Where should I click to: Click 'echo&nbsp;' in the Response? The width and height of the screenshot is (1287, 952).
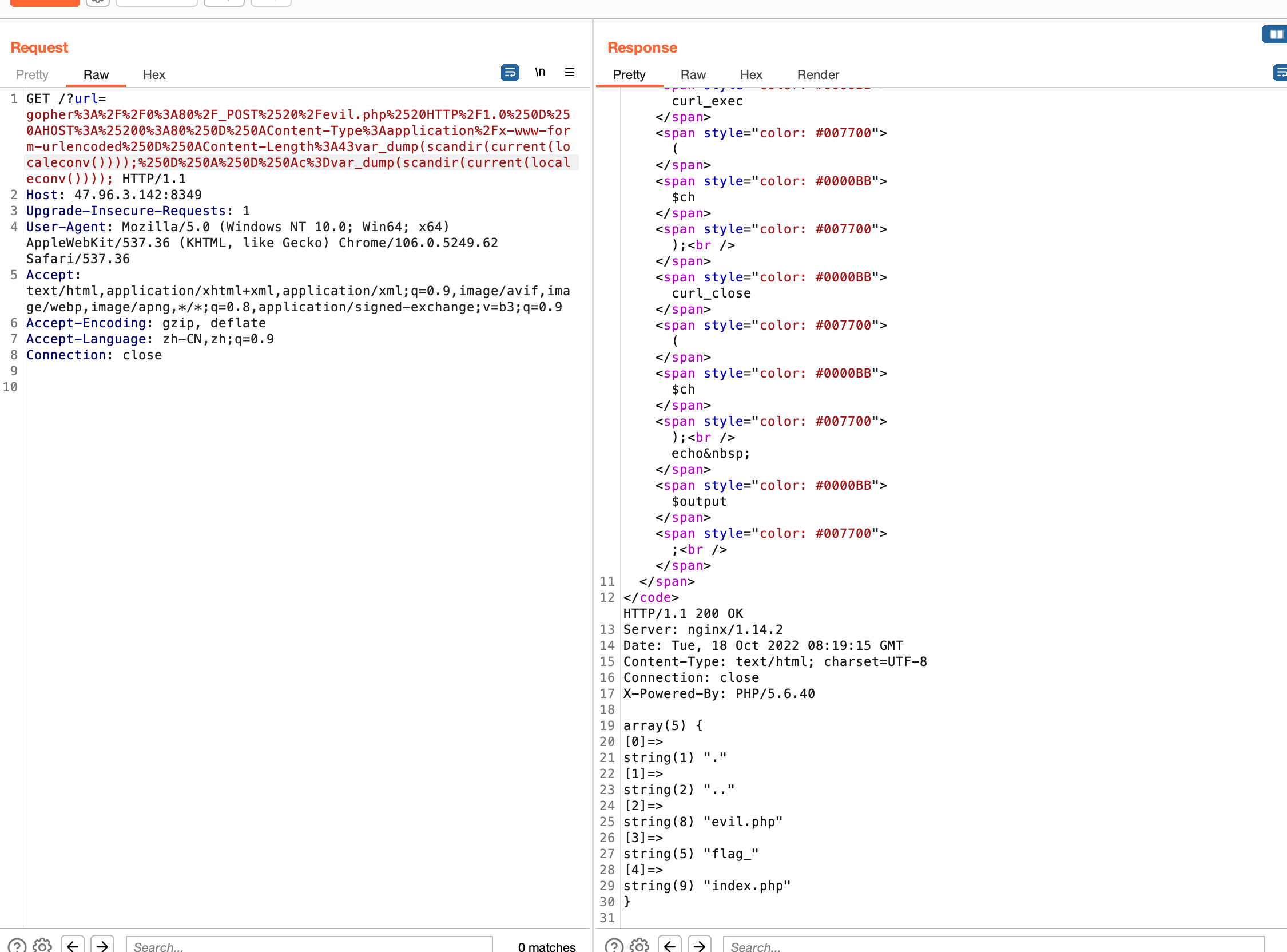tap(711, 454)
